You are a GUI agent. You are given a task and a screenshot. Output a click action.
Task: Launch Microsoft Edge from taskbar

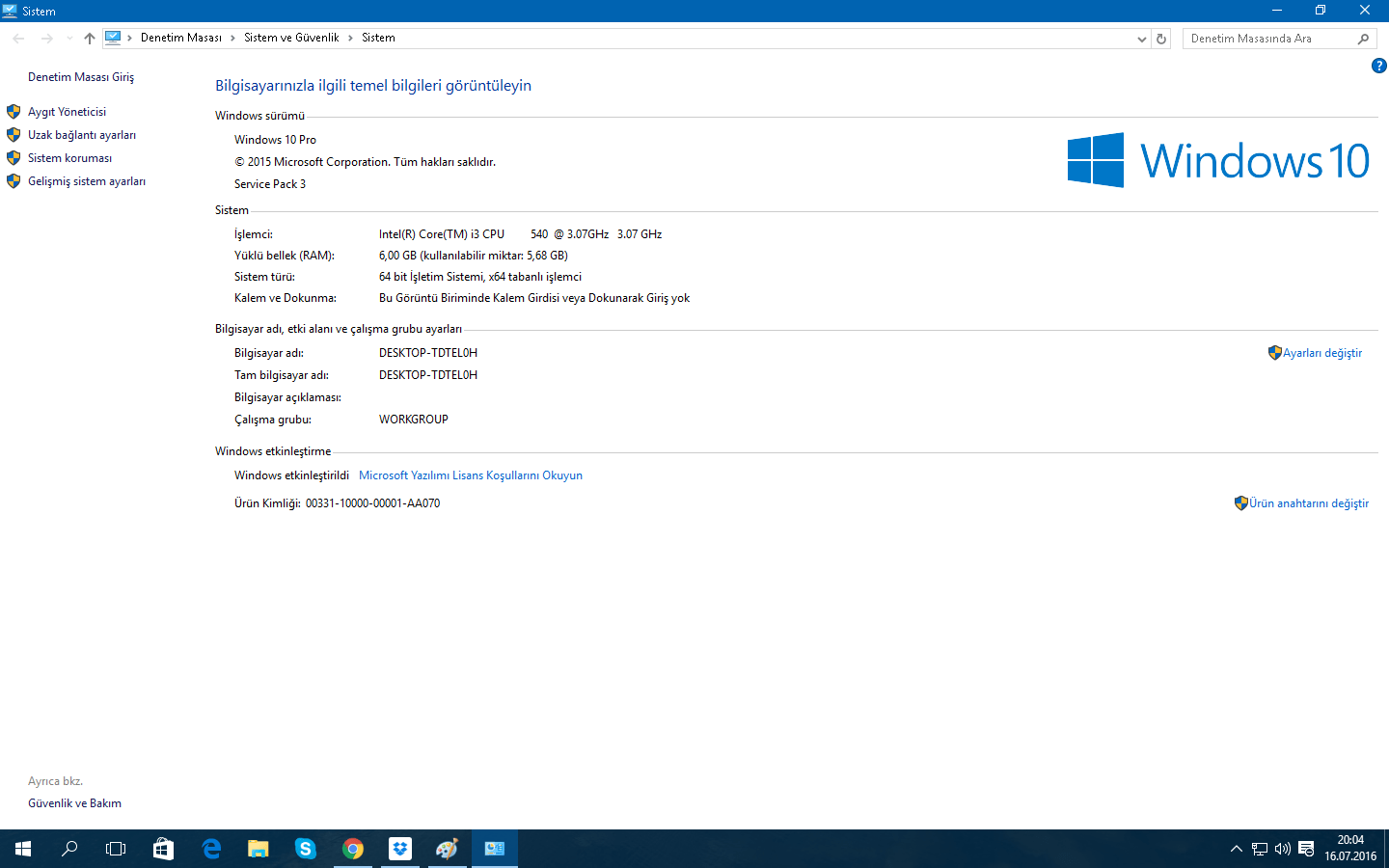210,849
